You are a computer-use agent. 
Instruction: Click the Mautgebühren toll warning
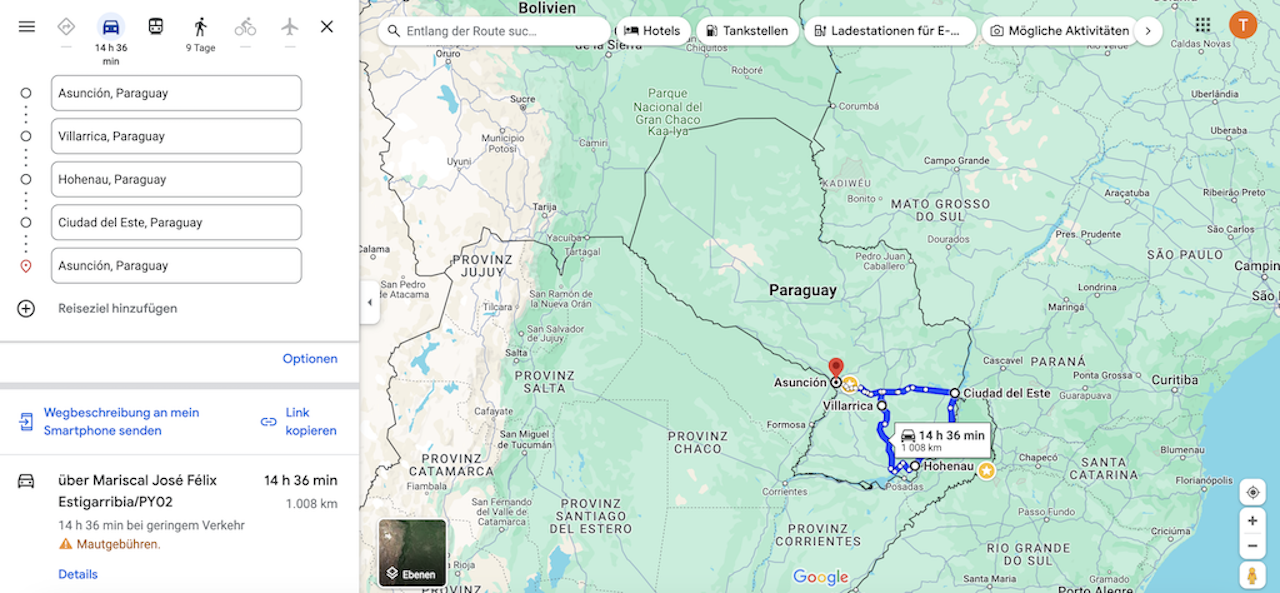(x=109, y=544)
